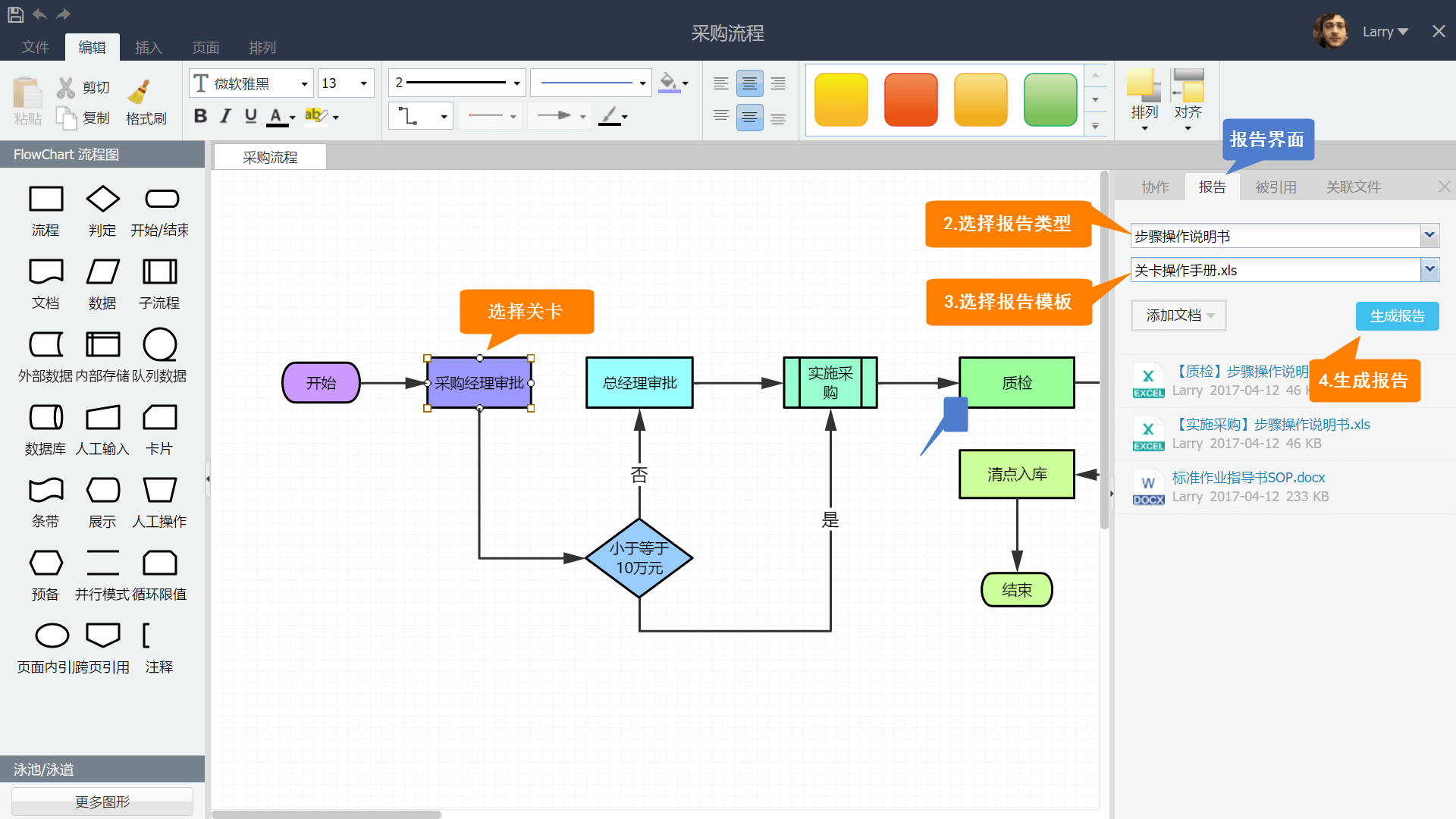Pick the green style color swatch
The width and height of the screenshot is (1456, 819).
[1050, 99]
